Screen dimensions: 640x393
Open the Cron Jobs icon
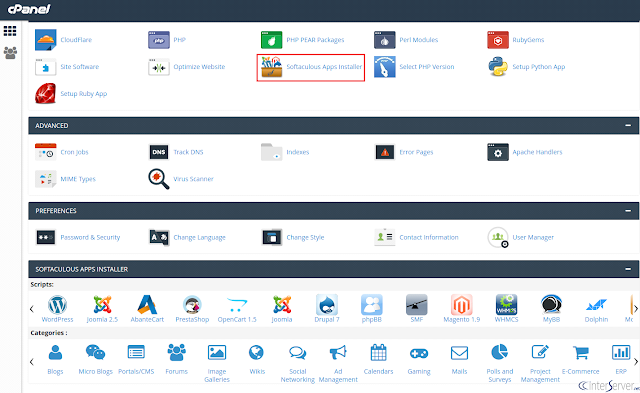click(45, 152)
